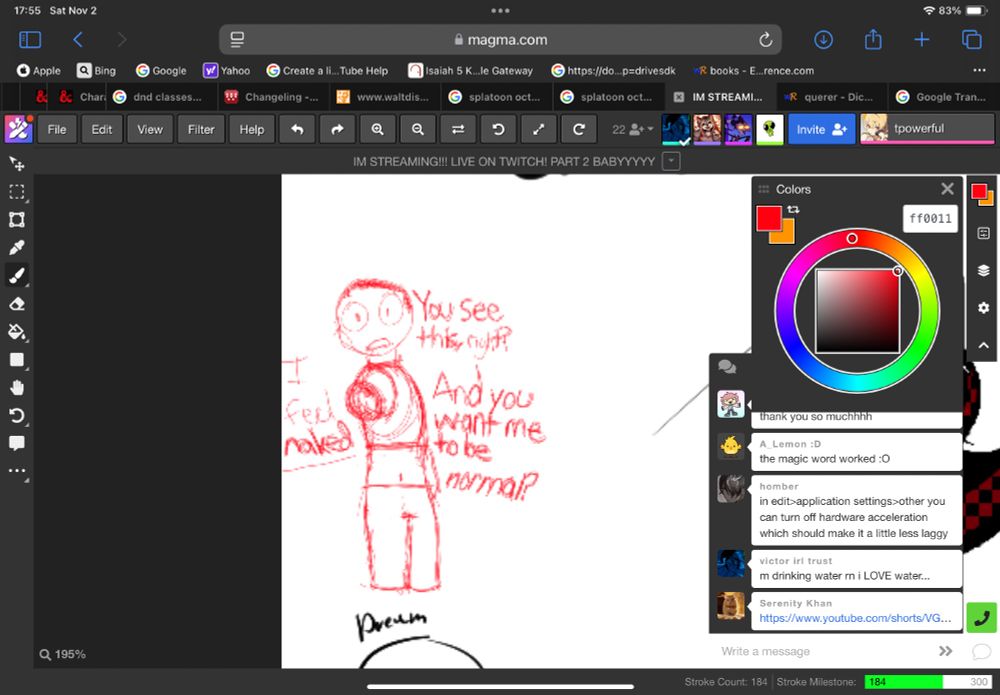Open the Edit menu

(x=102, y=129)
